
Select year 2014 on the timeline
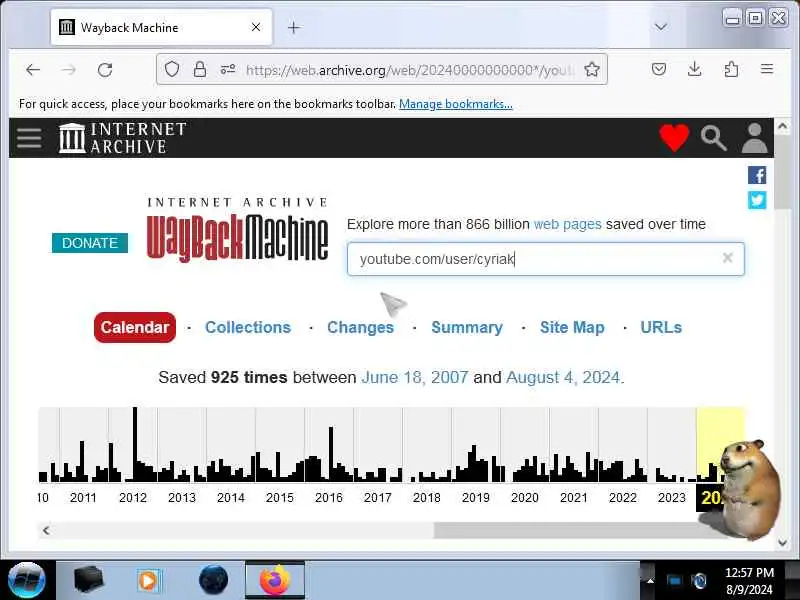[x=231, y=497]
